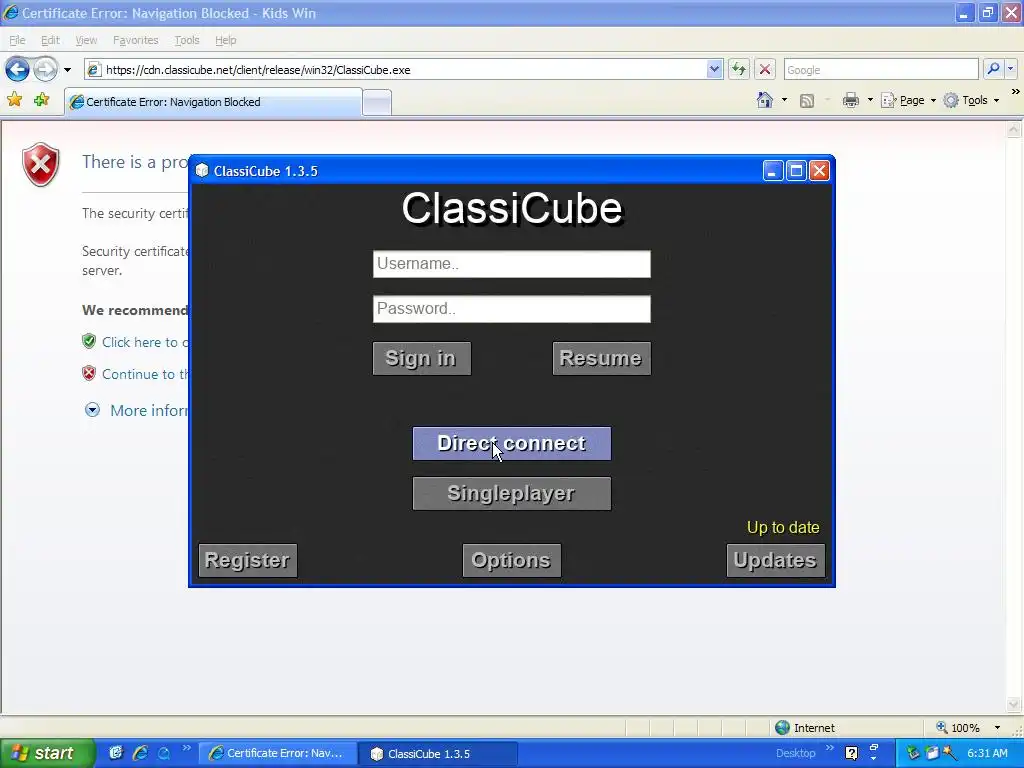The width and height of the screenshot is (1024, 768).
Task: Click the network monitors tray icon
Action: 932,753
